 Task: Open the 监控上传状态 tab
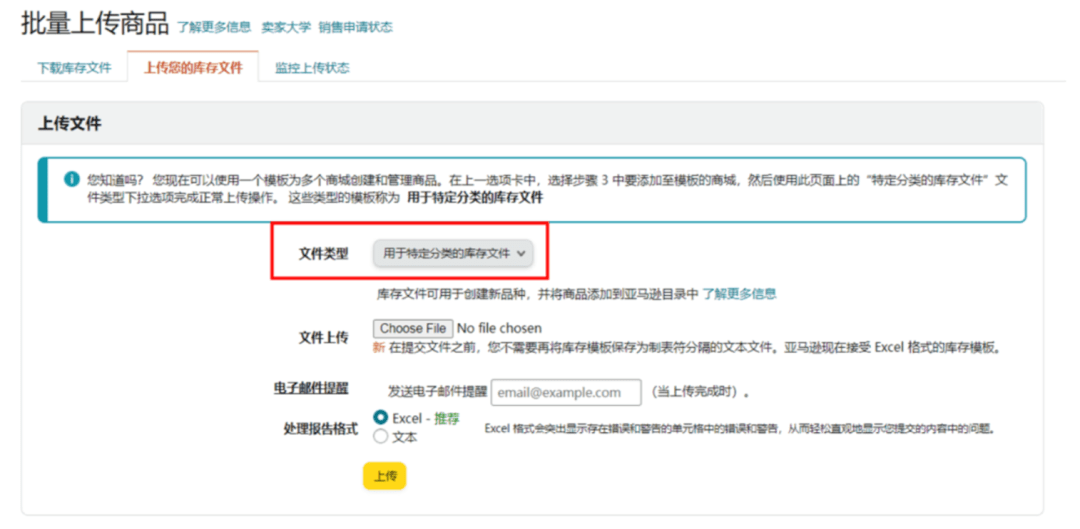point(312,68)
